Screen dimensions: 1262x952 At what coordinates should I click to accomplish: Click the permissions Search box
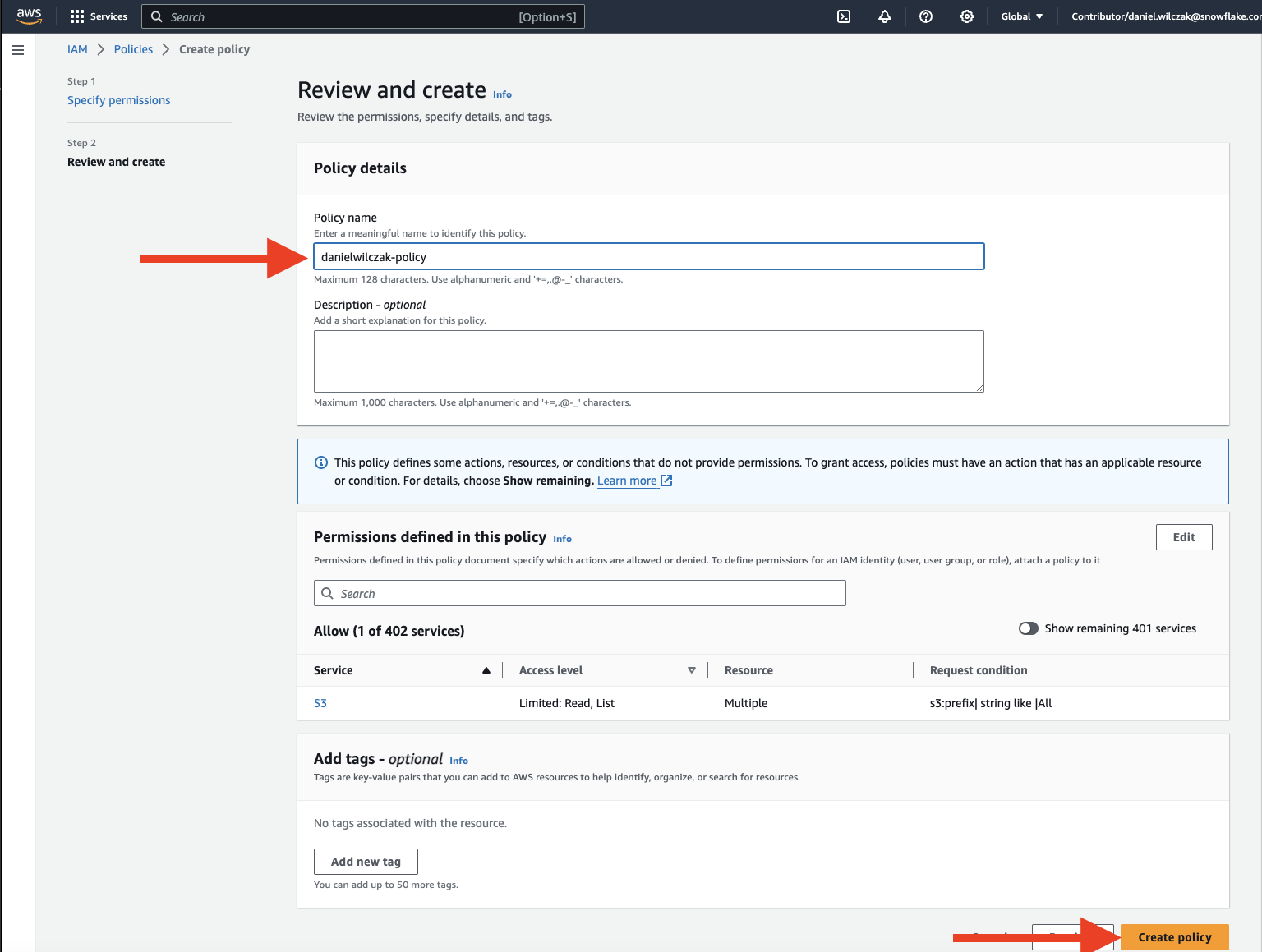point(579,593)
